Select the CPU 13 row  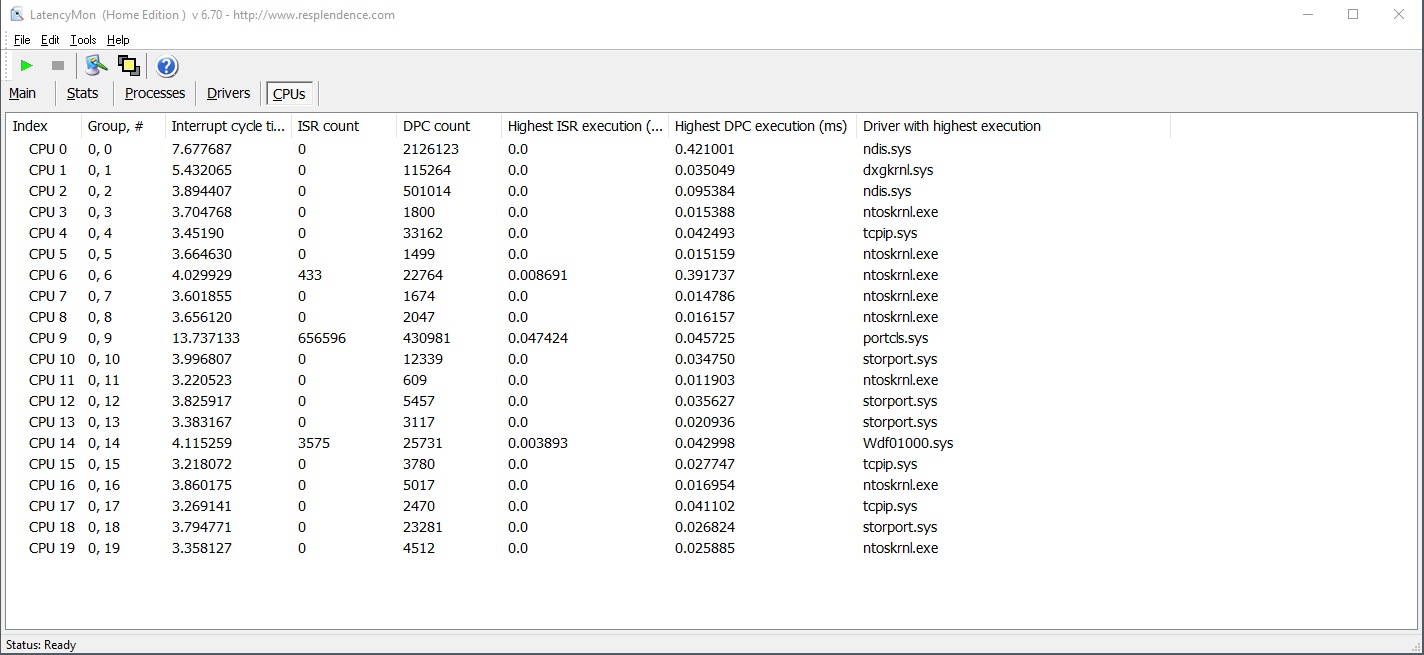[588, 422]
